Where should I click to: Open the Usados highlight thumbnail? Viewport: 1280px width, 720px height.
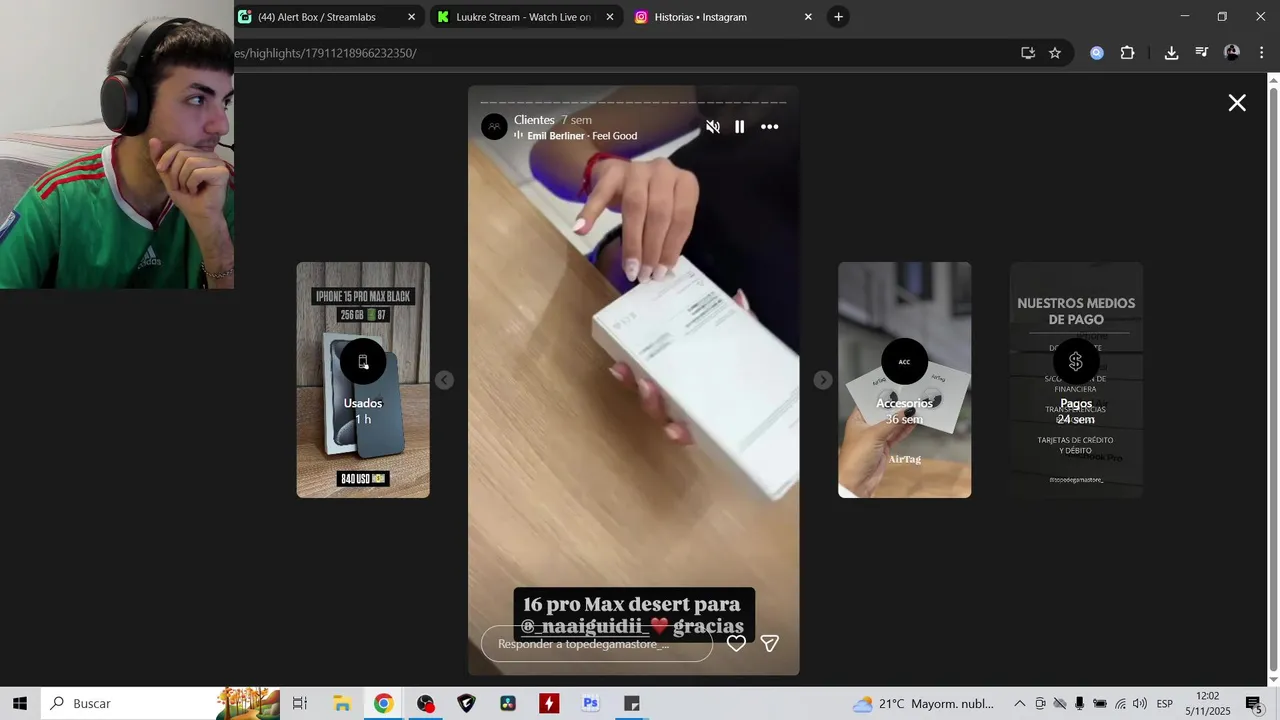(363, 380)
